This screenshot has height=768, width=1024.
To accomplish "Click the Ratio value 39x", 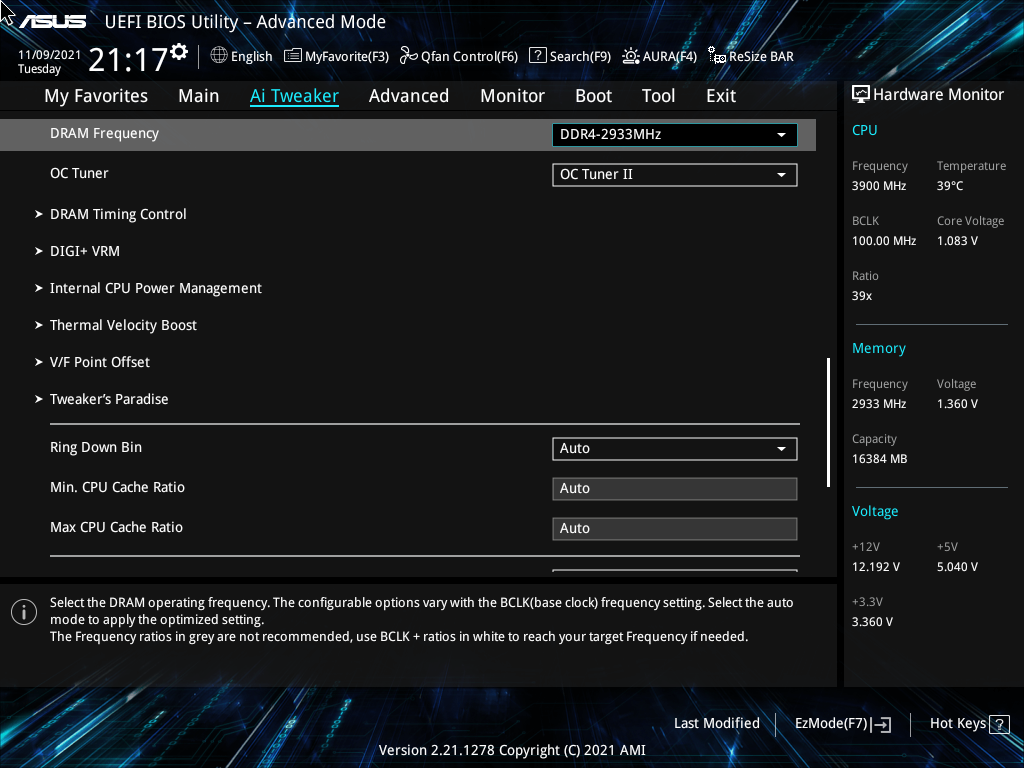I will (x=862, y=296).
